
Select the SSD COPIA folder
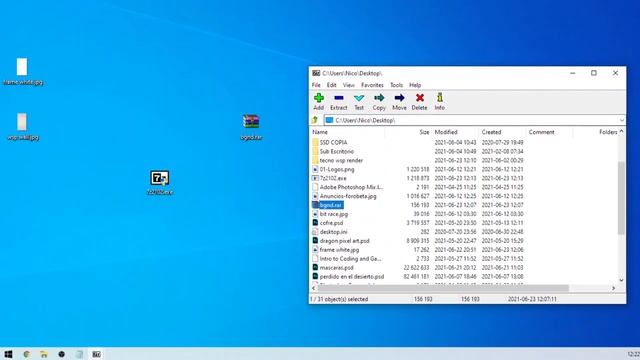[333, 142]
